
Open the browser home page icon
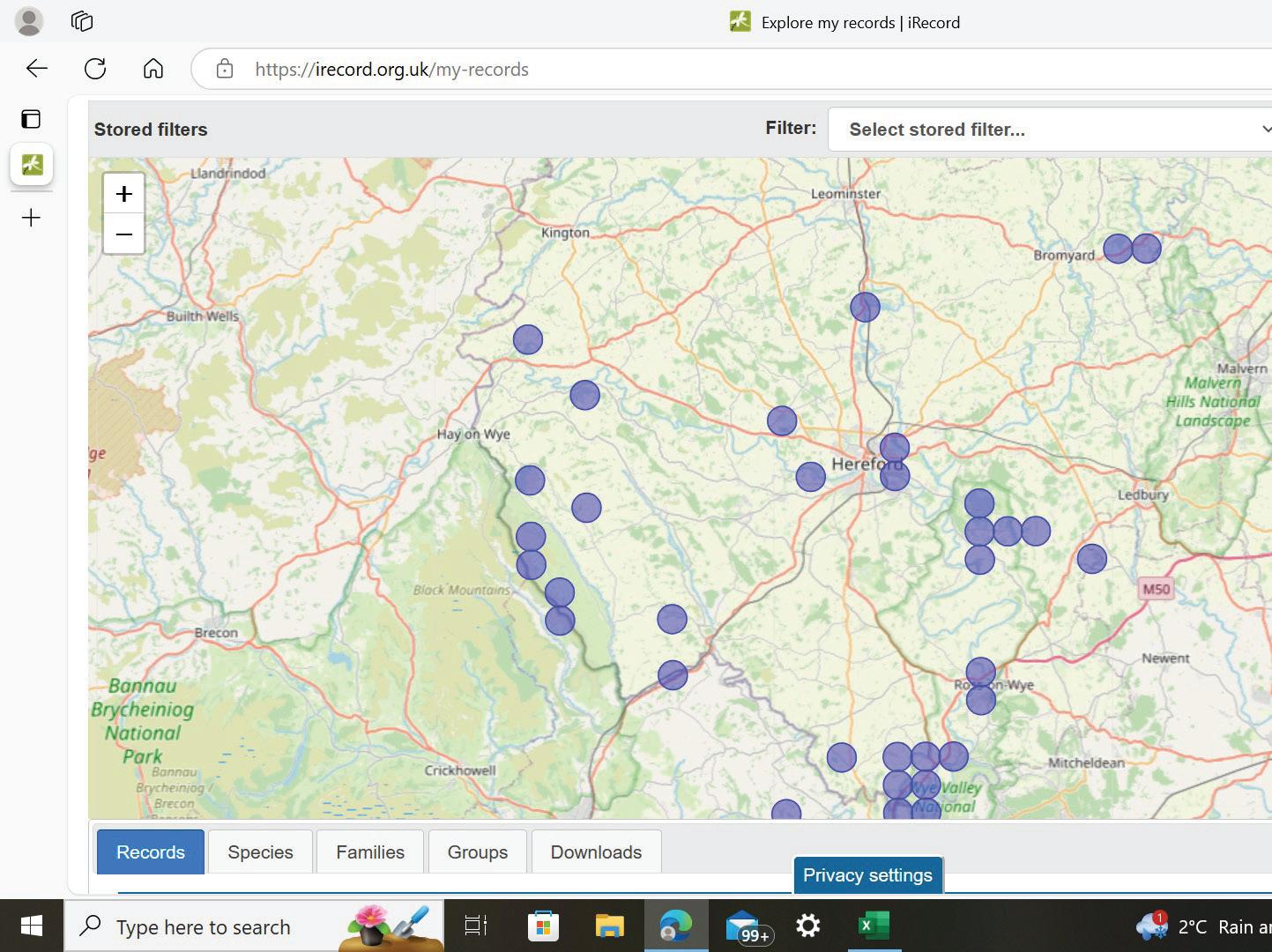click(153, 69)
